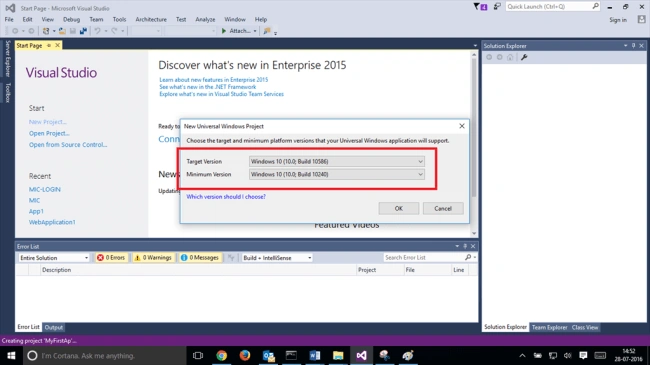
Task: Expand the Attach button dropdown arrow
Action: 255,31
